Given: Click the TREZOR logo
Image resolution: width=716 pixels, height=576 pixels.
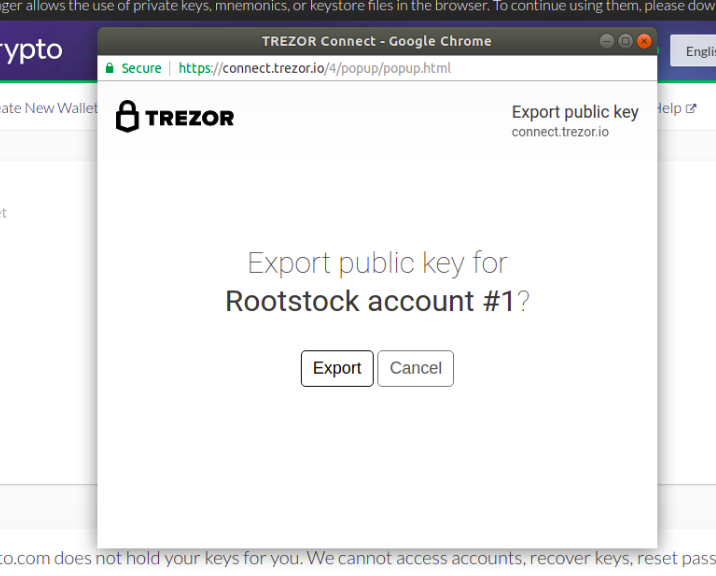Looking at the screenshot, I should 175,117.
